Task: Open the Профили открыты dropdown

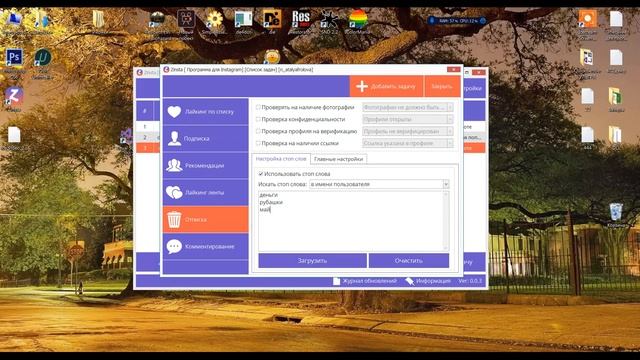Action: click(x=408, y=119)
